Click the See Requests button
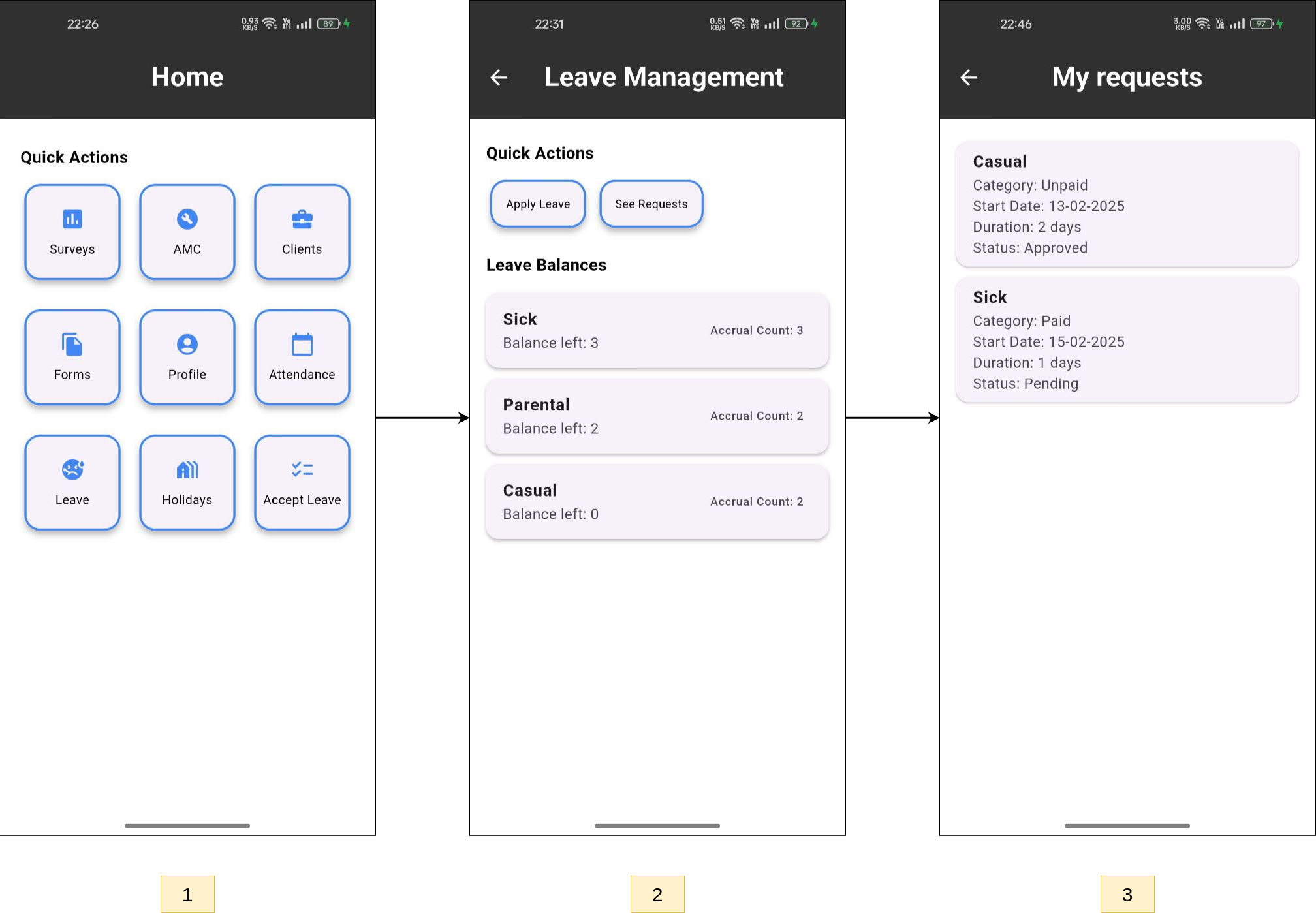This screenshot has width=1316, height=913. click(x=651, y=204)
